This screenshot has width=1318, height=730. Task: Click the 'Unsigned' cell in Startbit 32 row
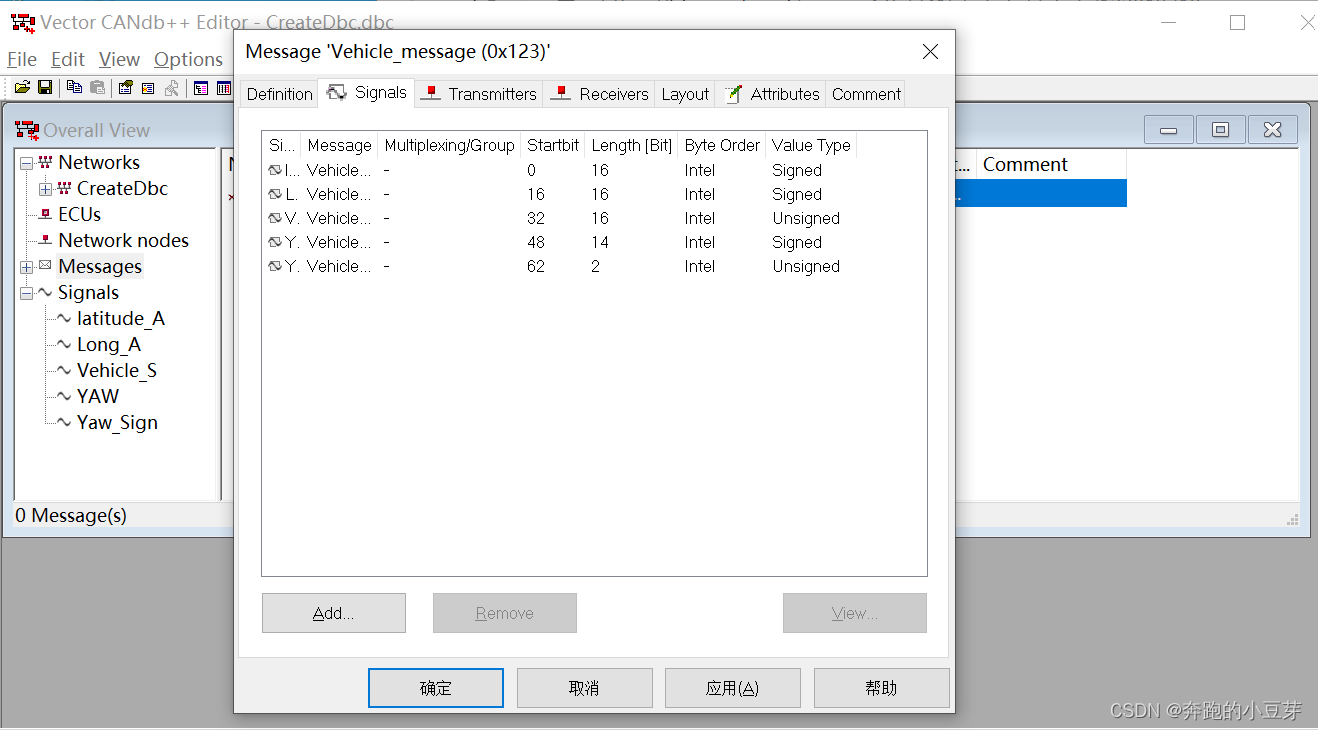(806, 218)
